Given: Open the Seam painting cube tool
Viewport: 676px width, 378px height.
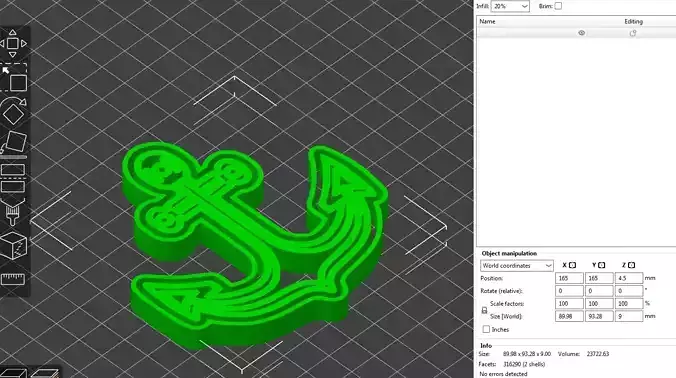Looking at the screenshot, I should (13, 246).
